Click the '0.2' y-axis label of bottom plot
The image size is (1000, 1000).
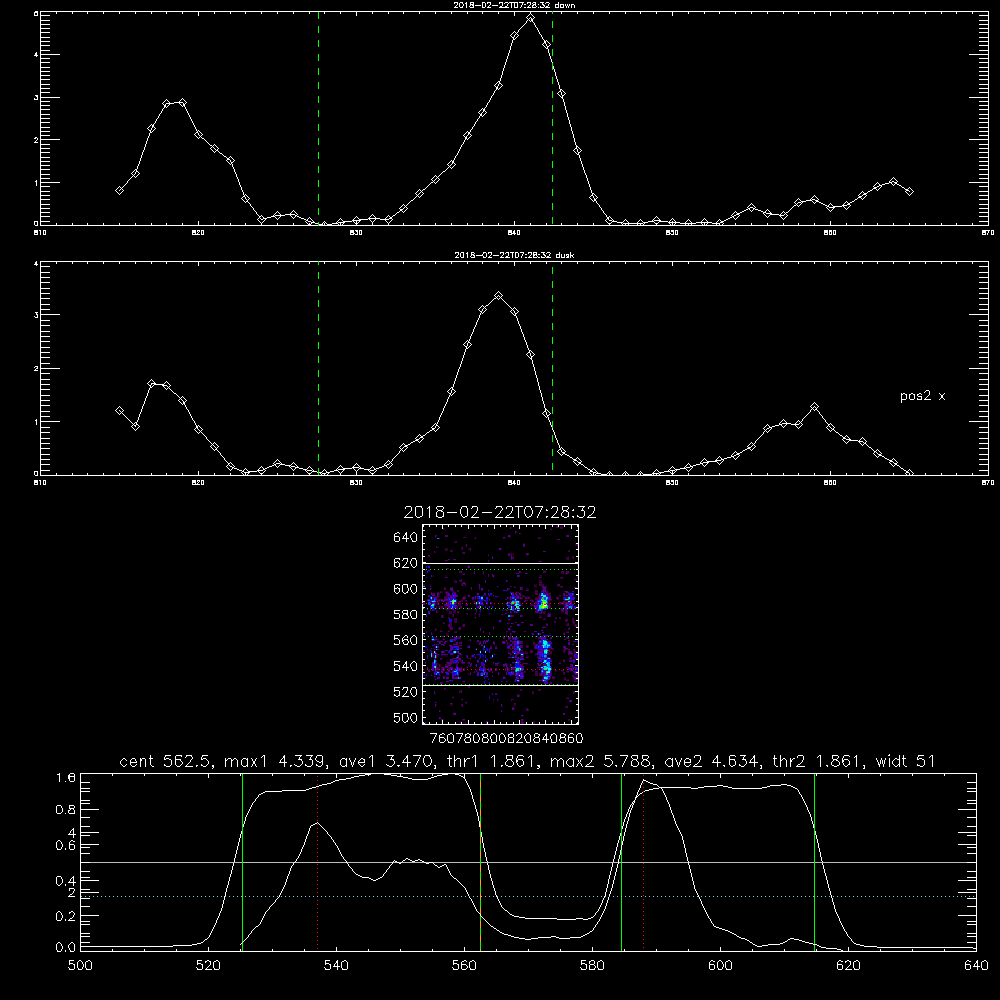point(66,916)
